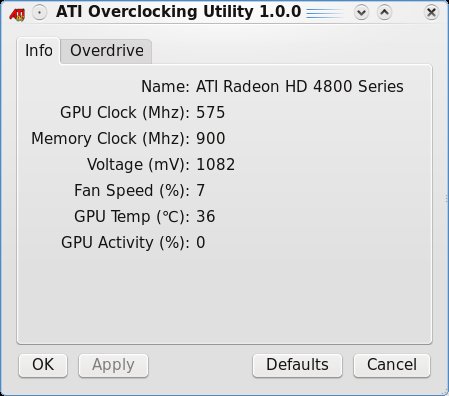The width and height of the screenshot is (449, 396).
Task: Open the window menu via ATI logo icon
Action: point(17,14)
